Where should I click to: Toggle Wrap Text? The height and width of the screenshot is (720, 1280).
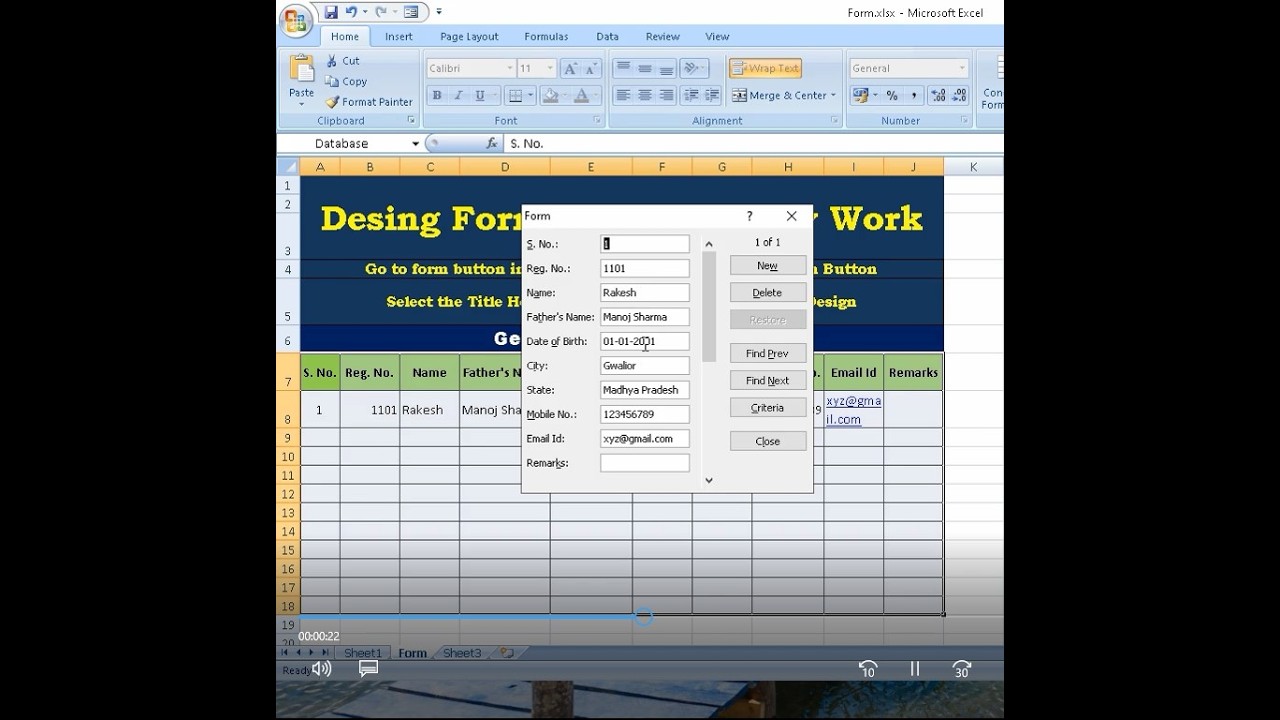pos(765,68)
